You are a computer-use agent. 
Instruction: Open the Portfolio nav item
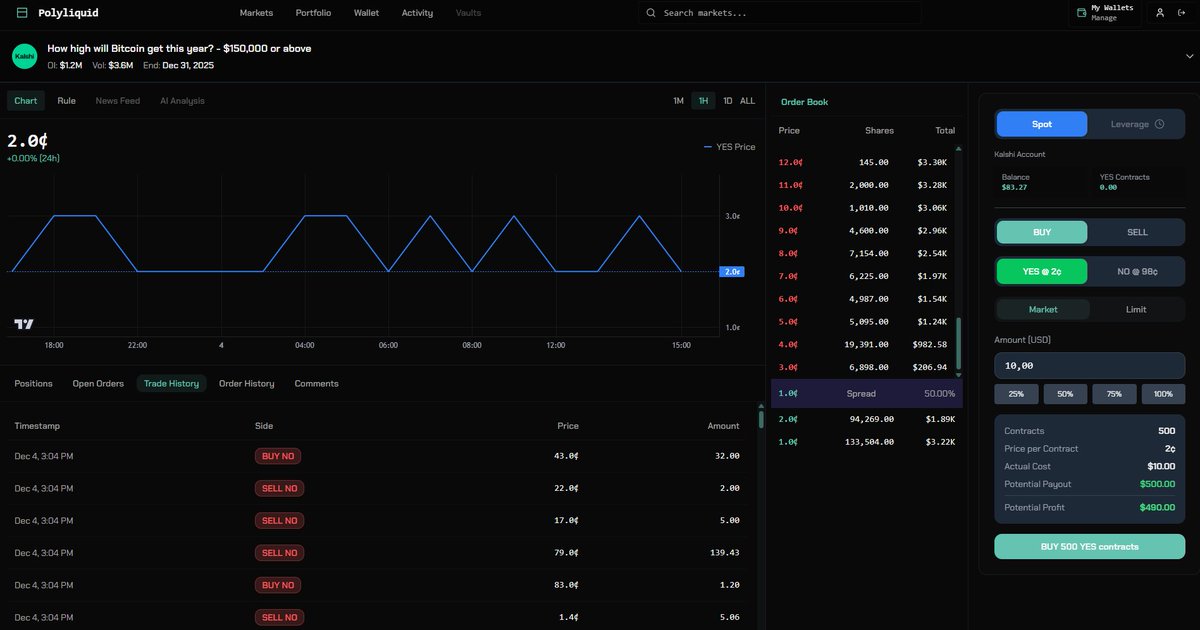pos(314,13)
